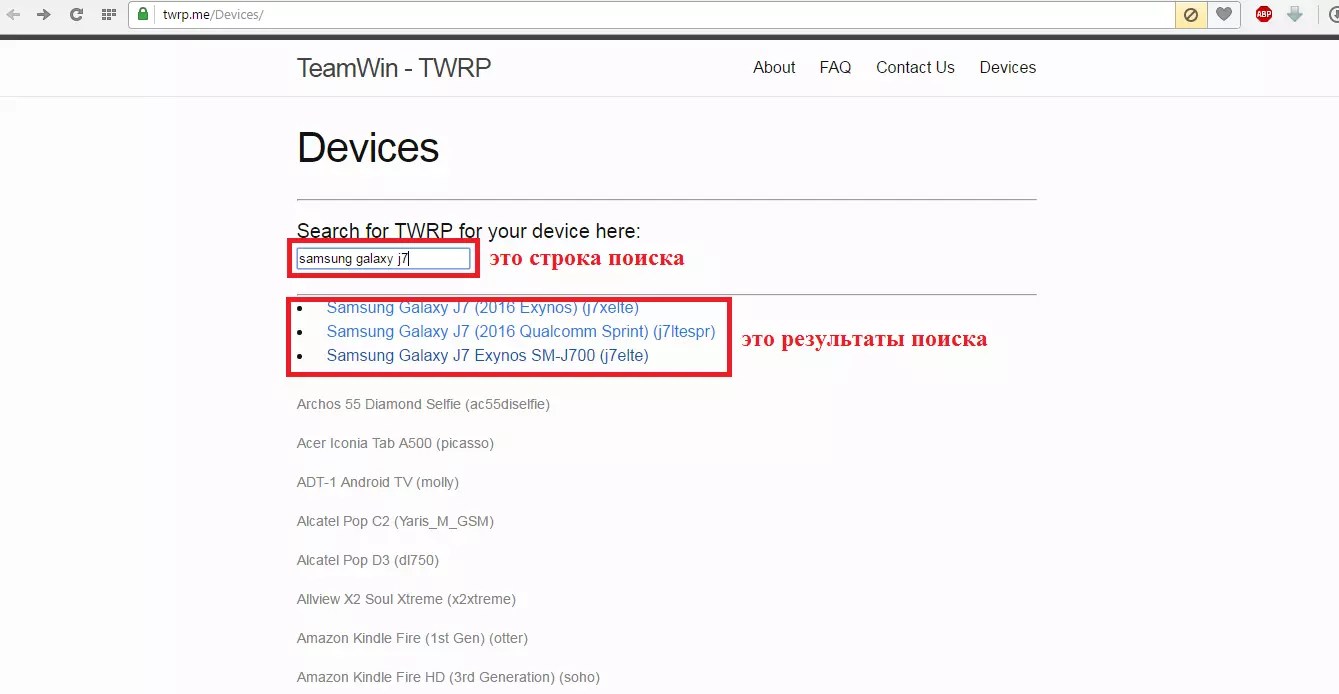Click the 'Search for TWRP for your device here:' label

[467, 231]
